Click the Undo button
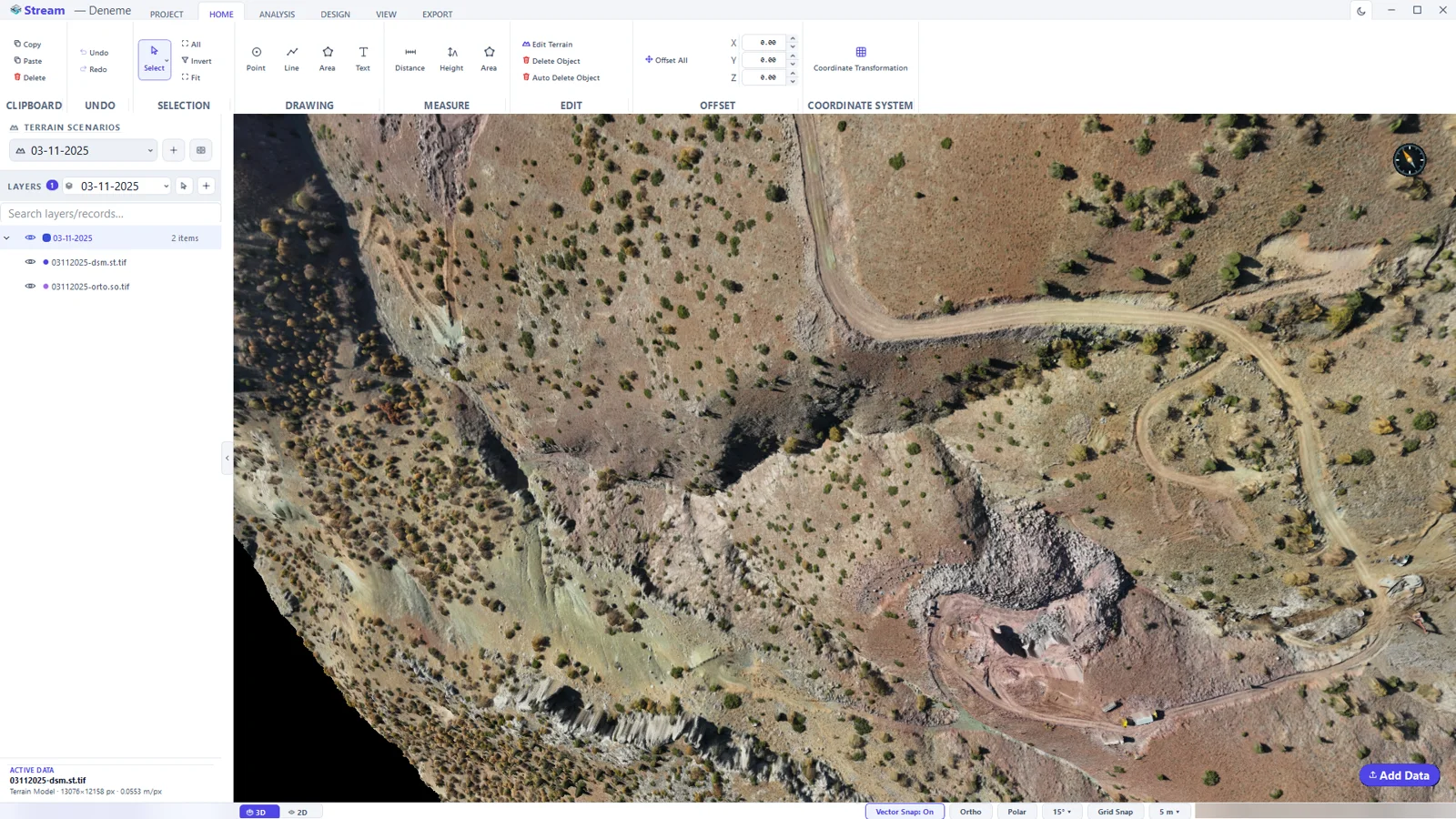 [x=94, y=53]
